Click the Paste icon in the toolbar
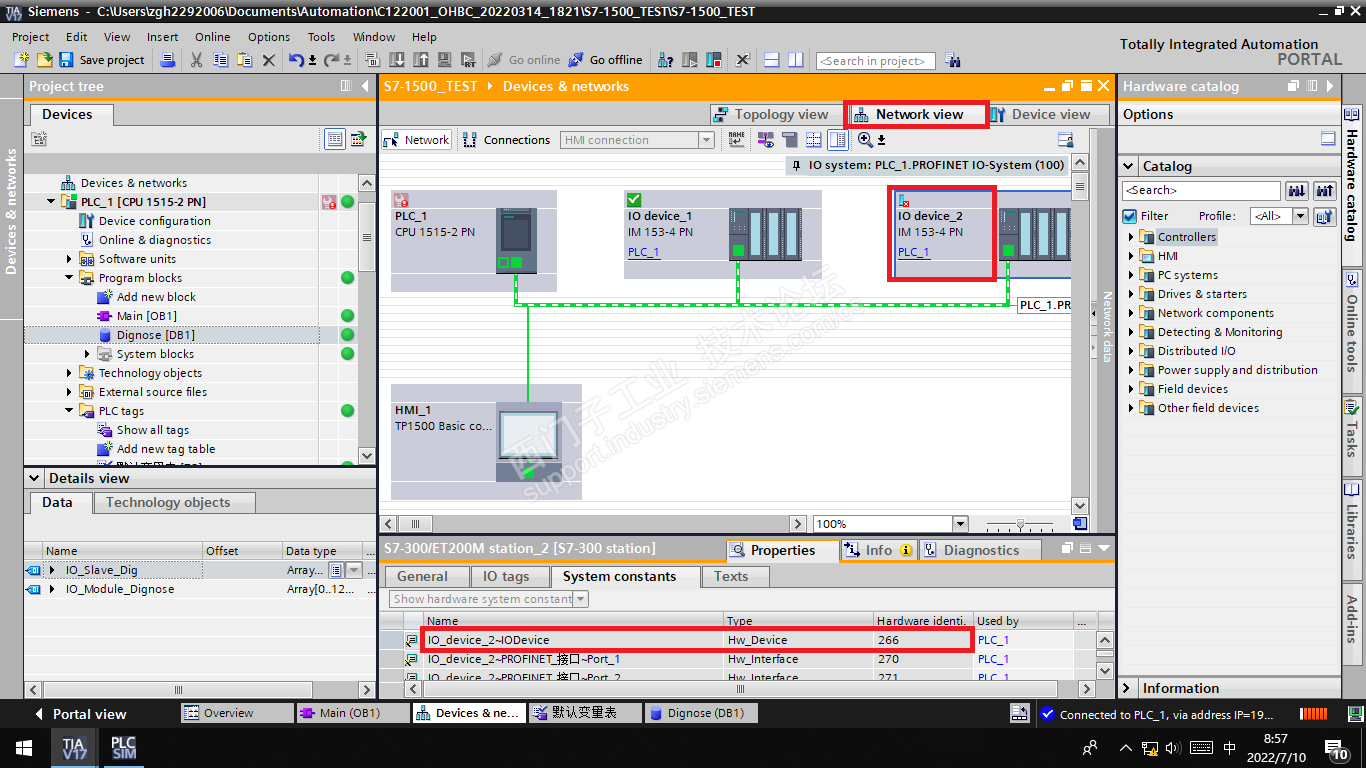Viewport: 1366px width, 768px height. 244,60
